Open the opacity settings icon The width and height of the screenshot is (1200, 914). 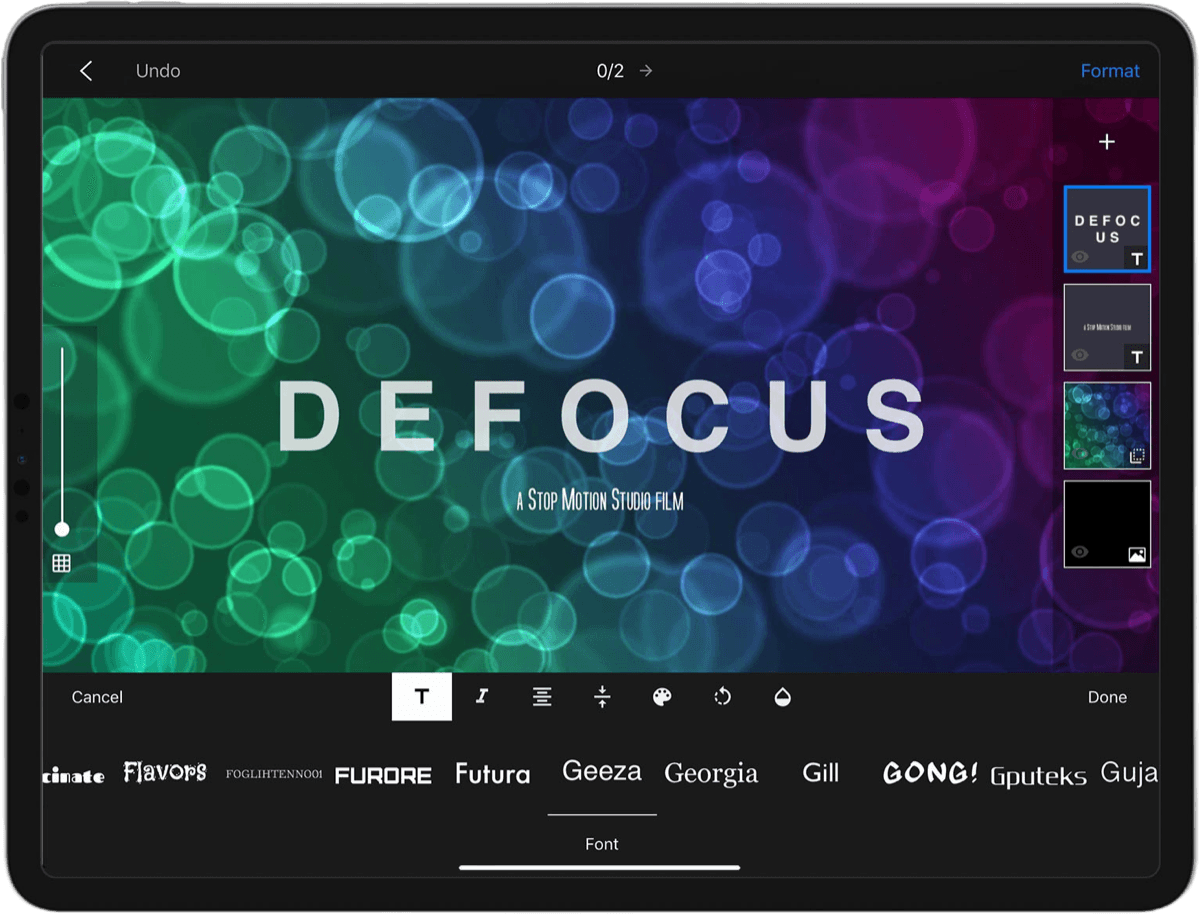tap(783, 697)
